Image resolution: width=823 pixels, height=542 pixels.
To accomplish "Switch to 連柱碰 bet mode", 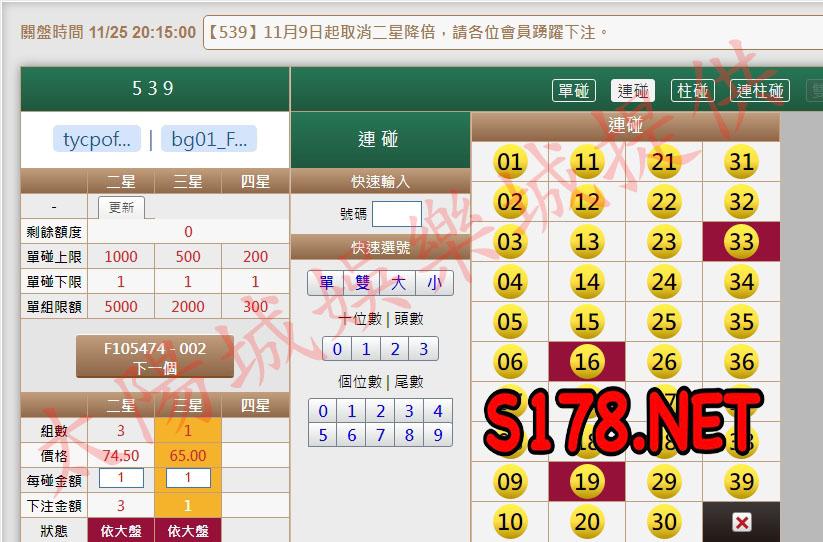I will point(760,91).
